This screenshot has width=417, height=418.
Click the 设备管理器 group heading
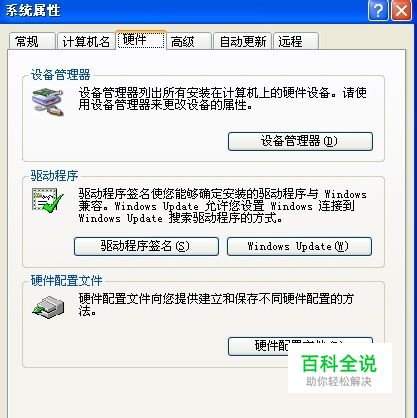(60, 75)
